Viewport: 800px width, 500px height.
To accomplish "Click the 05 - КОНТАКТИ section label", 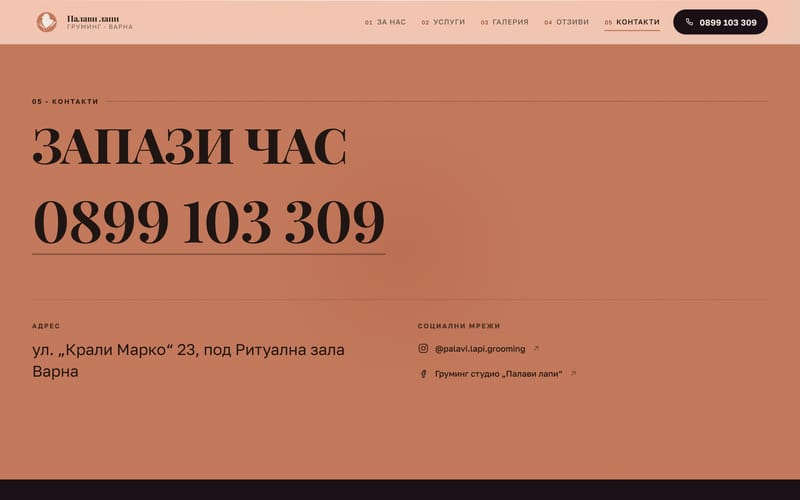I will click(x=65, y=102).
